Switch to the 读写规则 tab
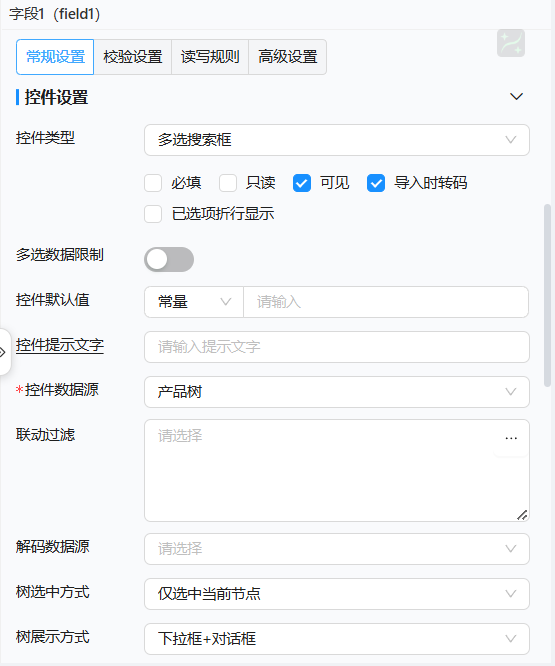555x666 pixels. [x=210, y=57]
